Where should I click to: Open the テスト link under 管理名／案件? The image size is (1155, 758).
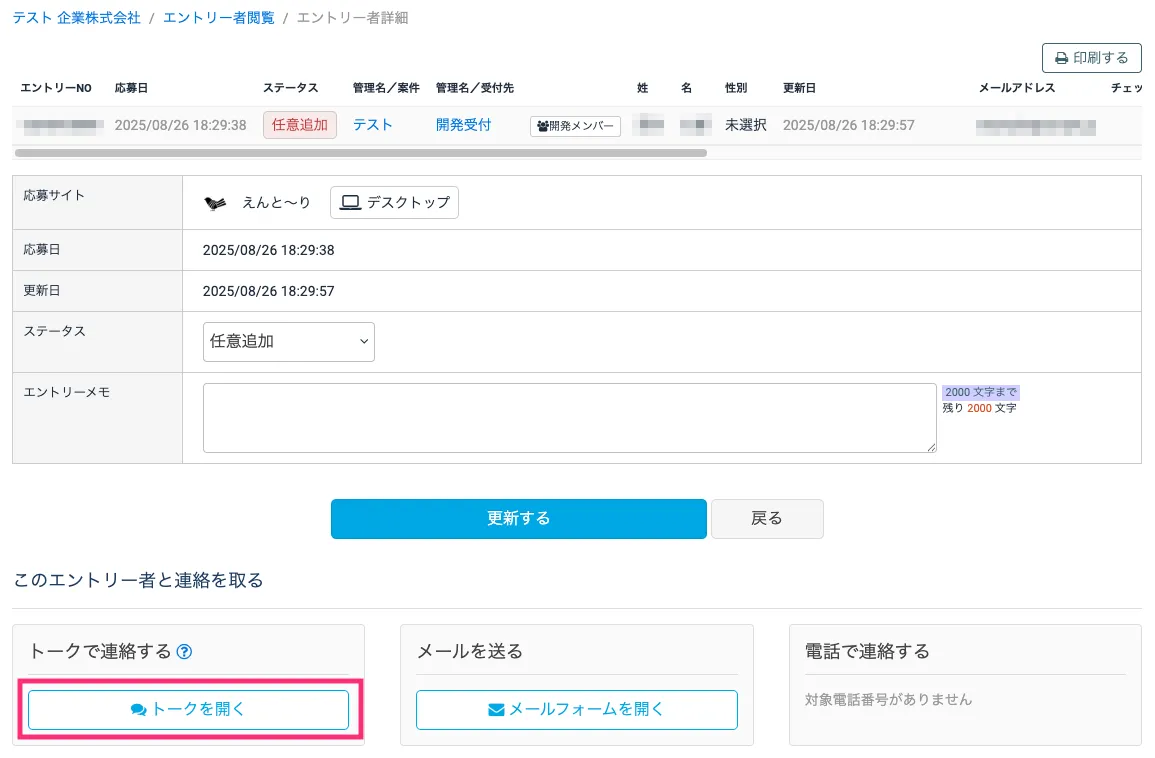tap(372, 125)
